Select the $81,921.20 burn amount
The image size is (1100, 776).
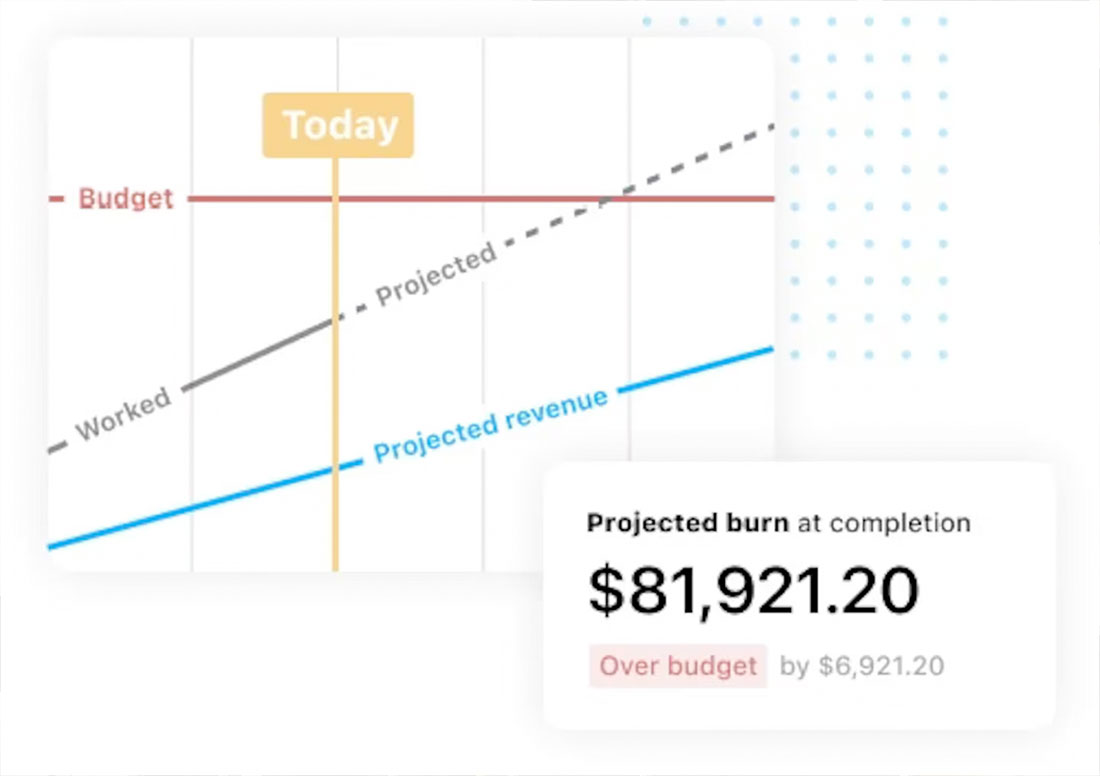pyautogui.click(x=752, y=590)
